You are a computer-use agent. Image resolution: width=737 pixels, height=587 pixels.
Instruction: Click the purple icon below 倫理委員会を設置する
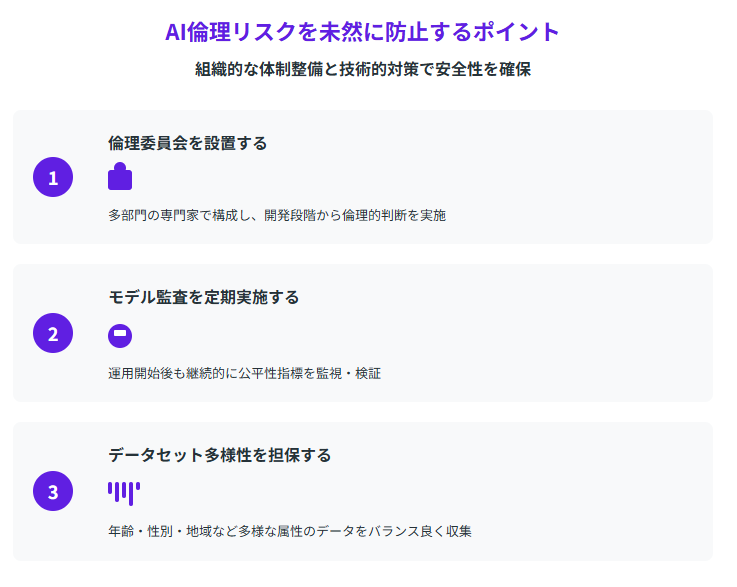(x=120, y=177)
